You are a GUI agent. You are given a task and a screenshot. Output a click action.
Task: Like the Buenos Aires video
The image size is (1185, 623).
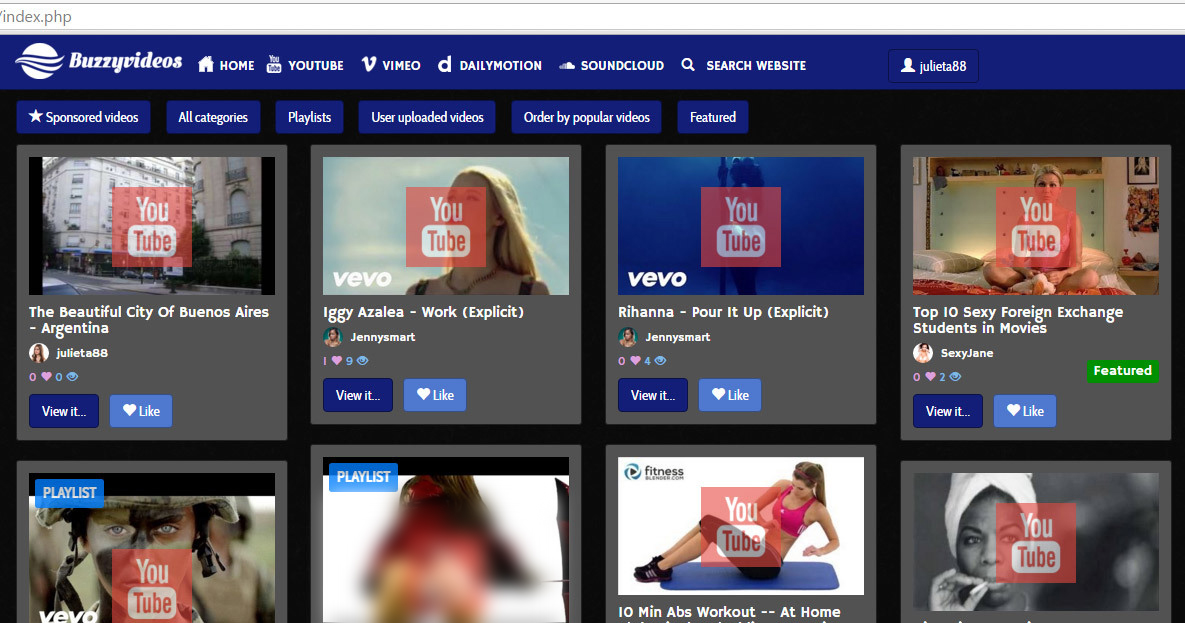tap(141, 411)
